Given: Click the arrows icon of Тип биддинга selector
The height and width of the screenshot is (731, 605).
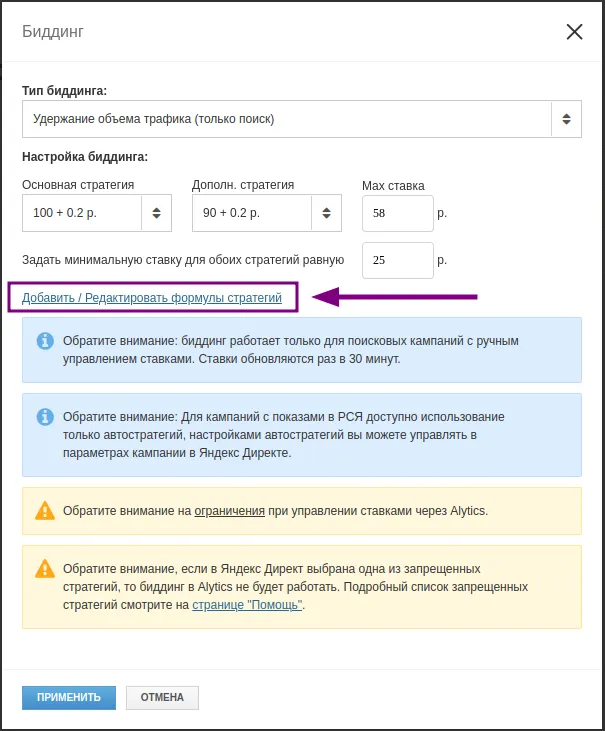Looking at the screenshot, I should (566, 119).
